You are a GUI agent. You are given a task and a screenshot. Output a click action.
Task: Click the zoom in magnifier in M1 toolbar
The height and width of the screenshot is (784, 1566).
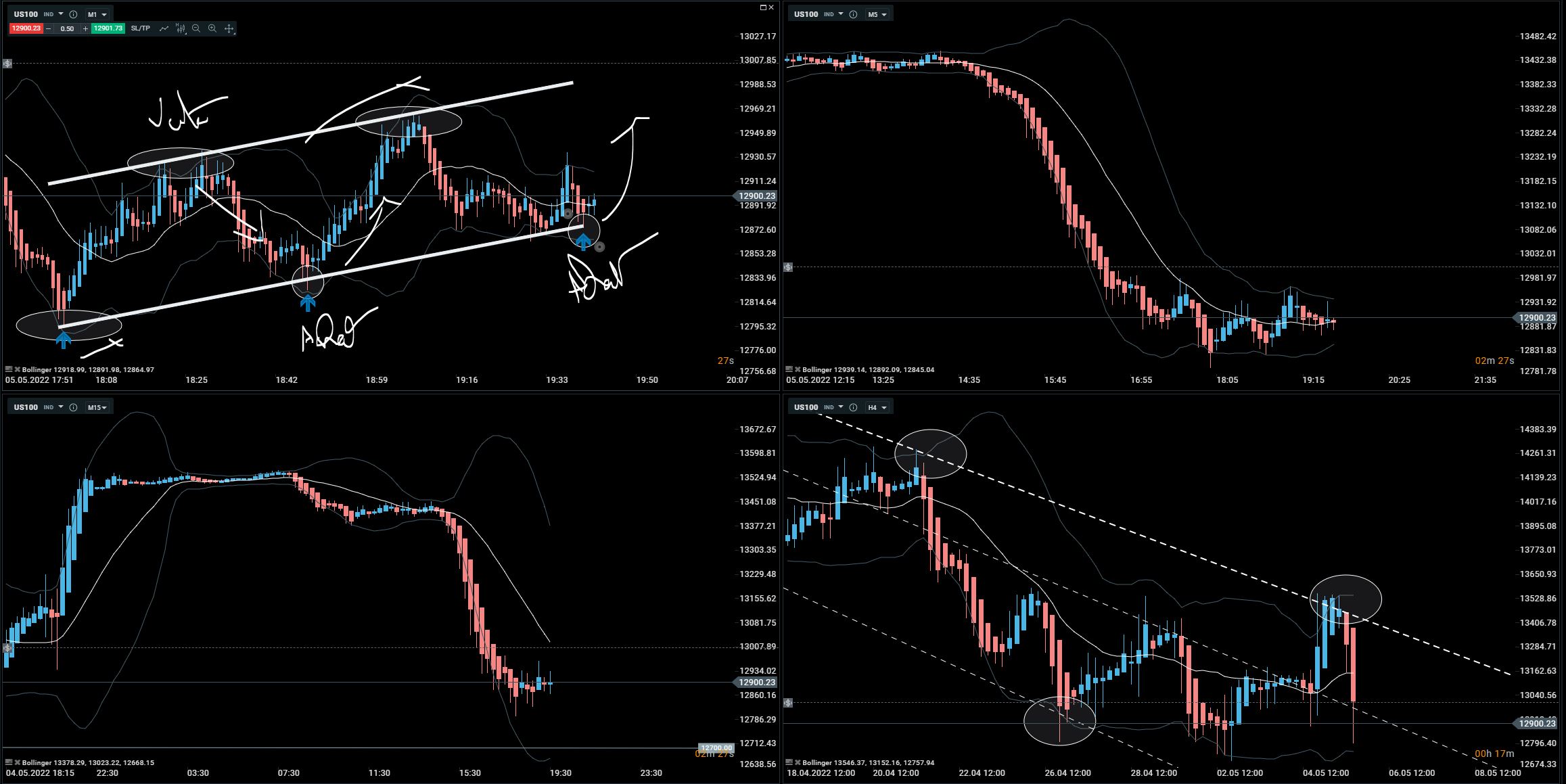(212, 28)
